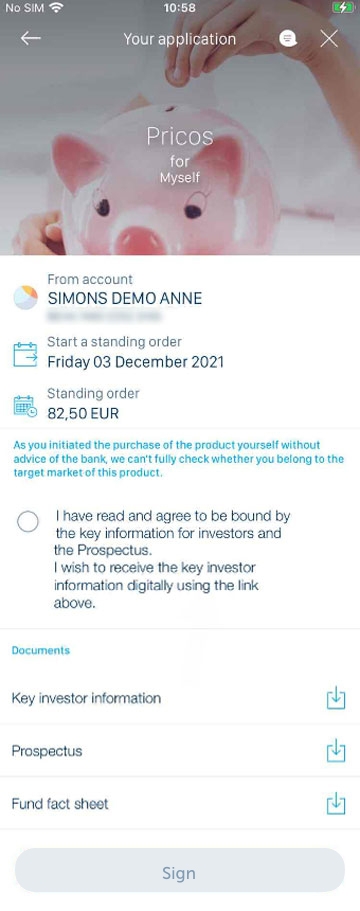Open the Fund fact sheet row
Image resolution: width=360 pixels, height=911 pixels.
coord(180,804)
